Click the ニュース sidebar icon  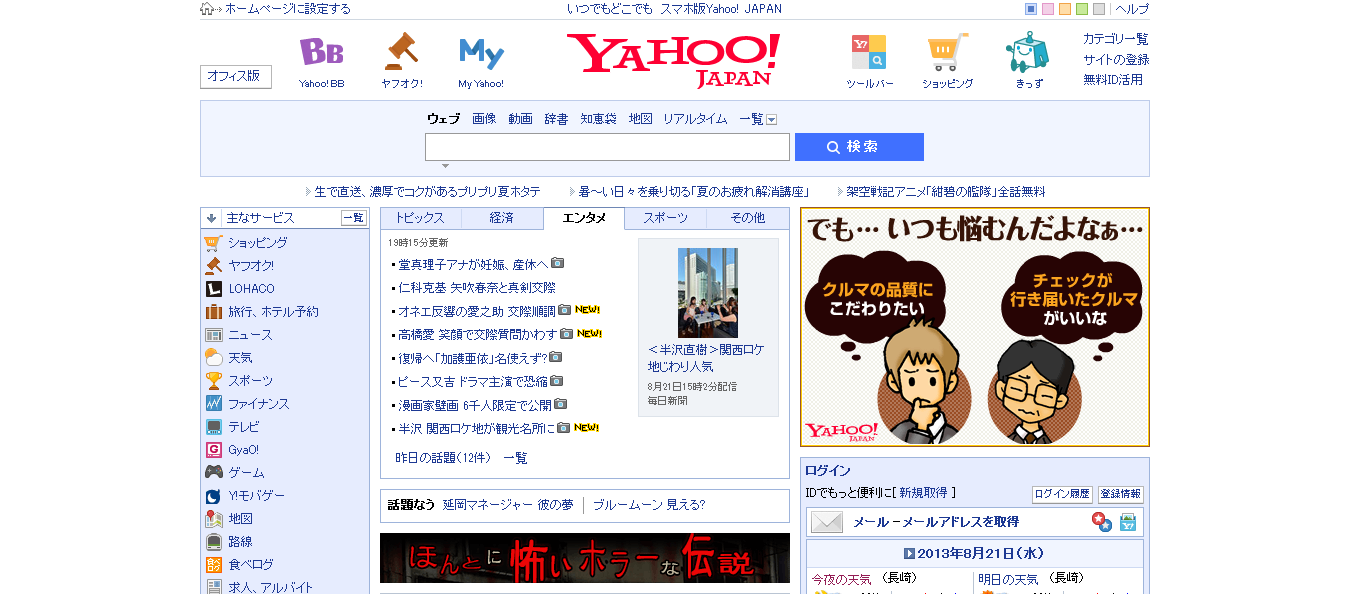[213, 335]
